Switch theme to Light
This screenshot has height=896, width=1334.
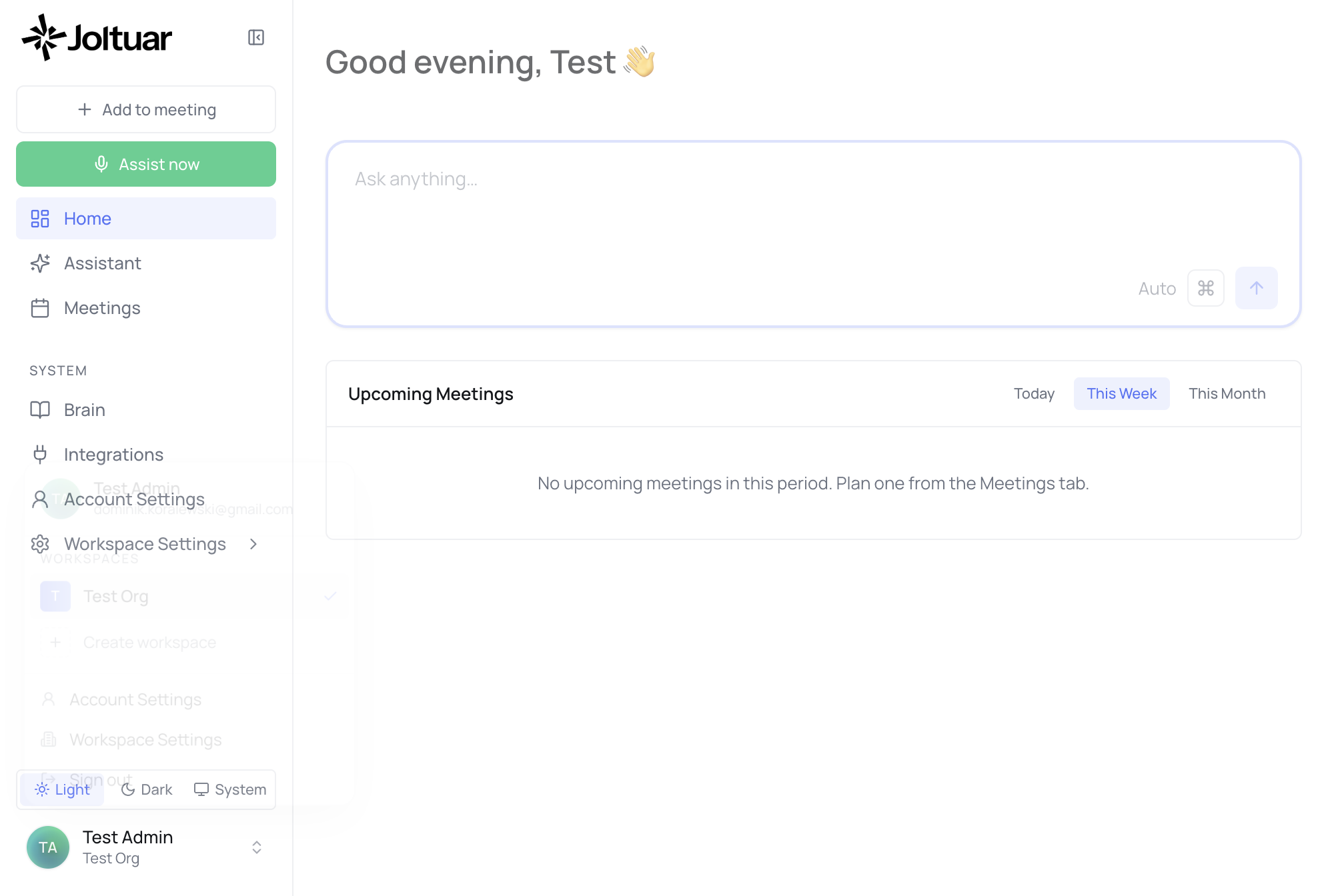click(x=62, y=789)
